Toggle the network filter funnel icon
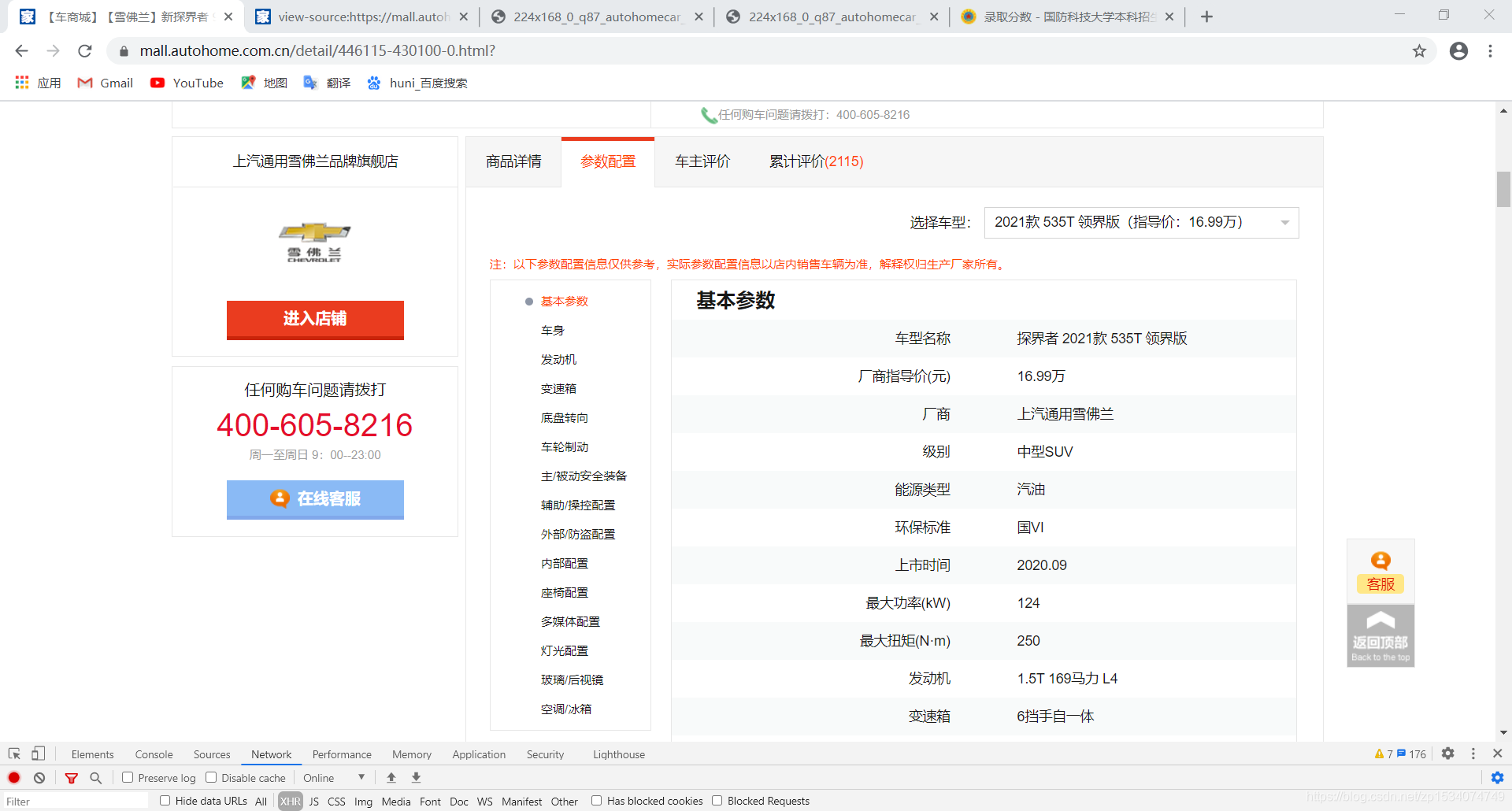1512x811 pixels. coord(71,778)
